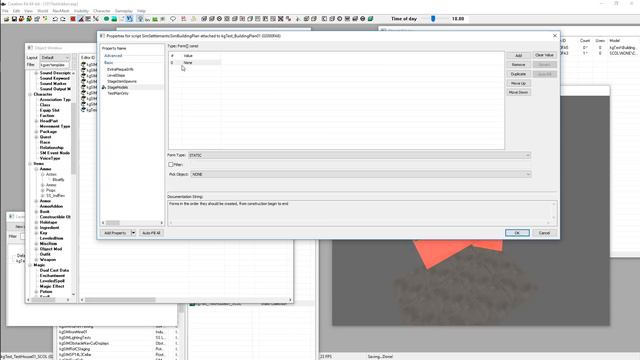Open the Add Property dropdown arrow
Screen dimensions: 640x360
point(133,233)
